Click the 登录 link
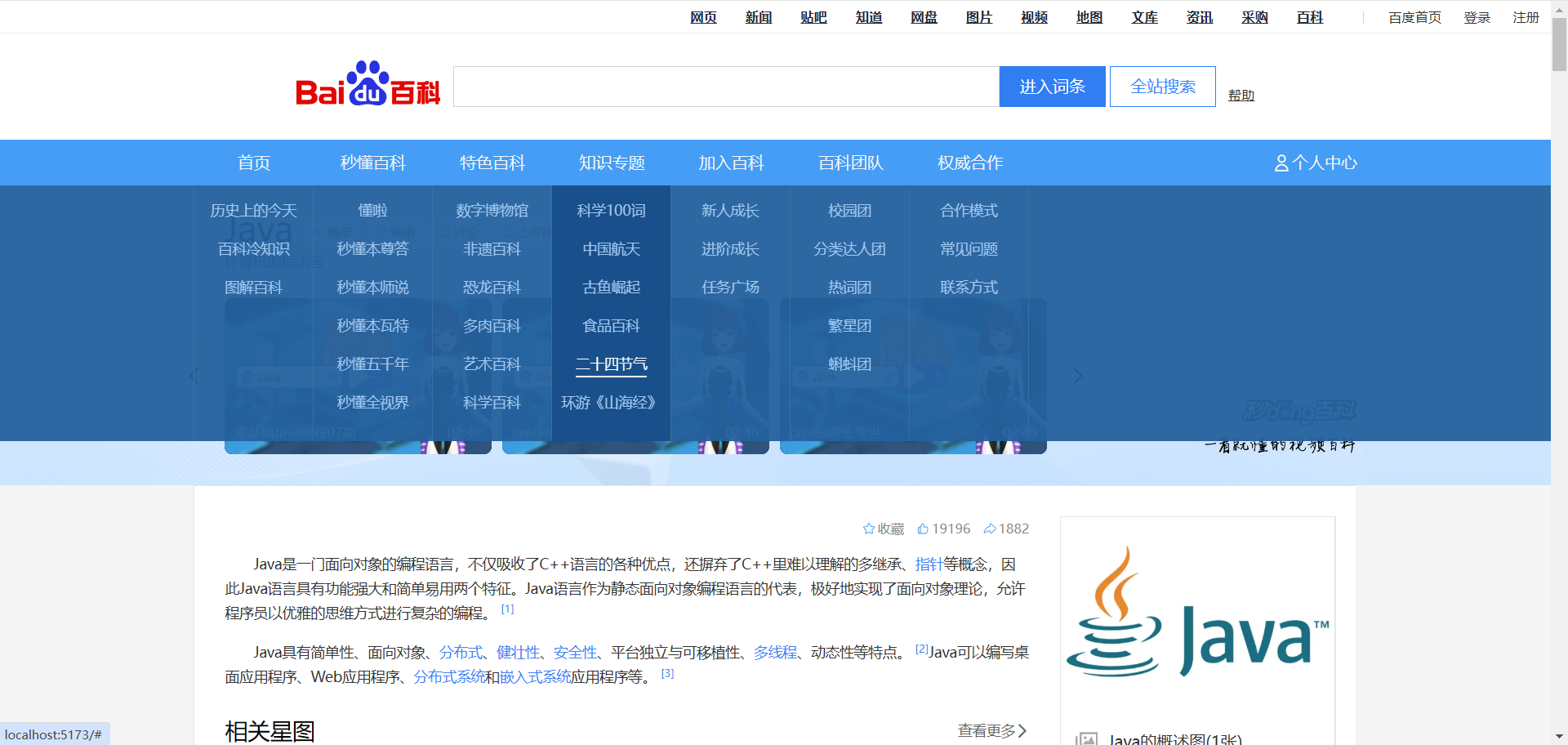 tap(1477, 17)
